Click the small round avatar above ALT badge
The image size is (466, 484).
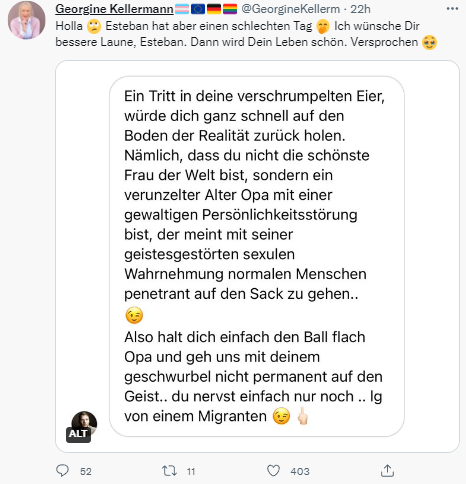tap(84, 422)
